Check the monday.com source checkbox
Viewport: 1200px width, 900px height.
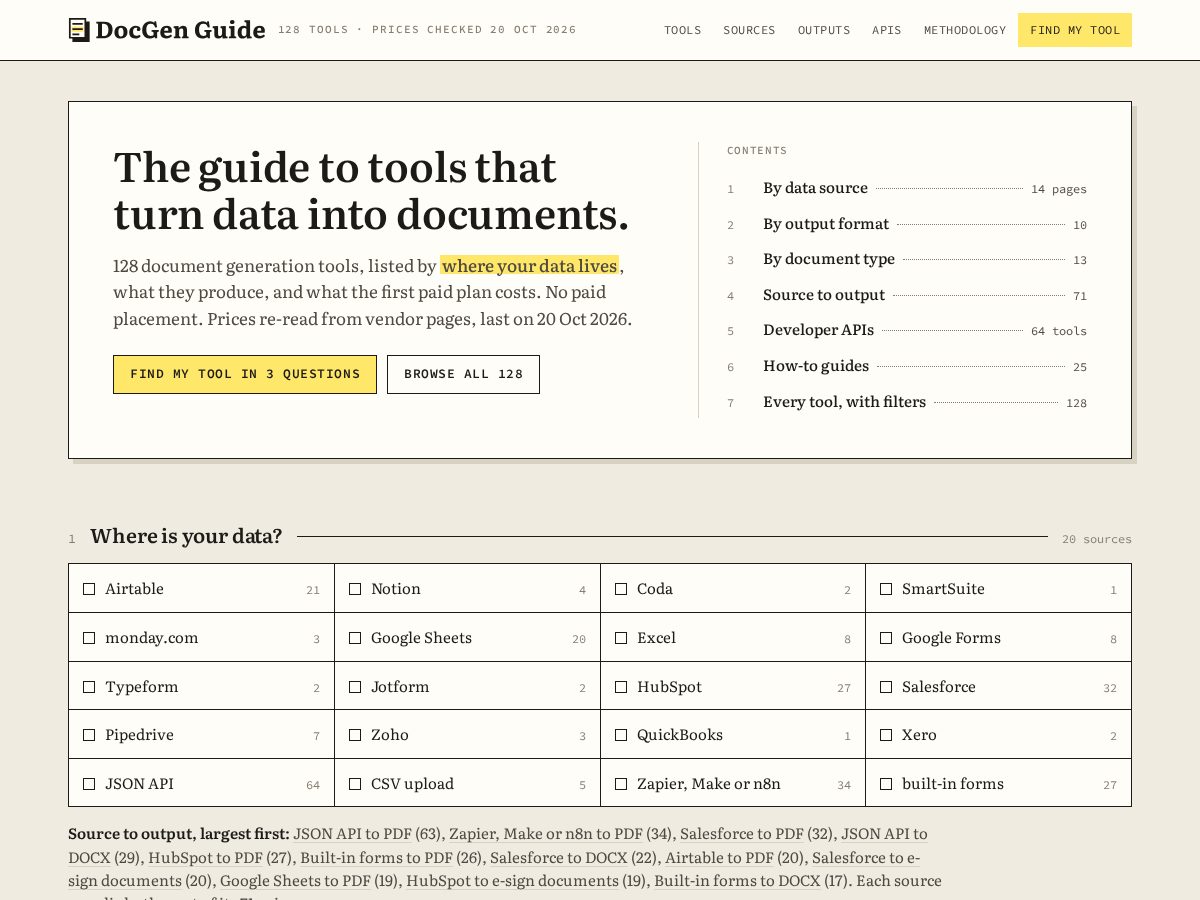click(x=89, y=638)
